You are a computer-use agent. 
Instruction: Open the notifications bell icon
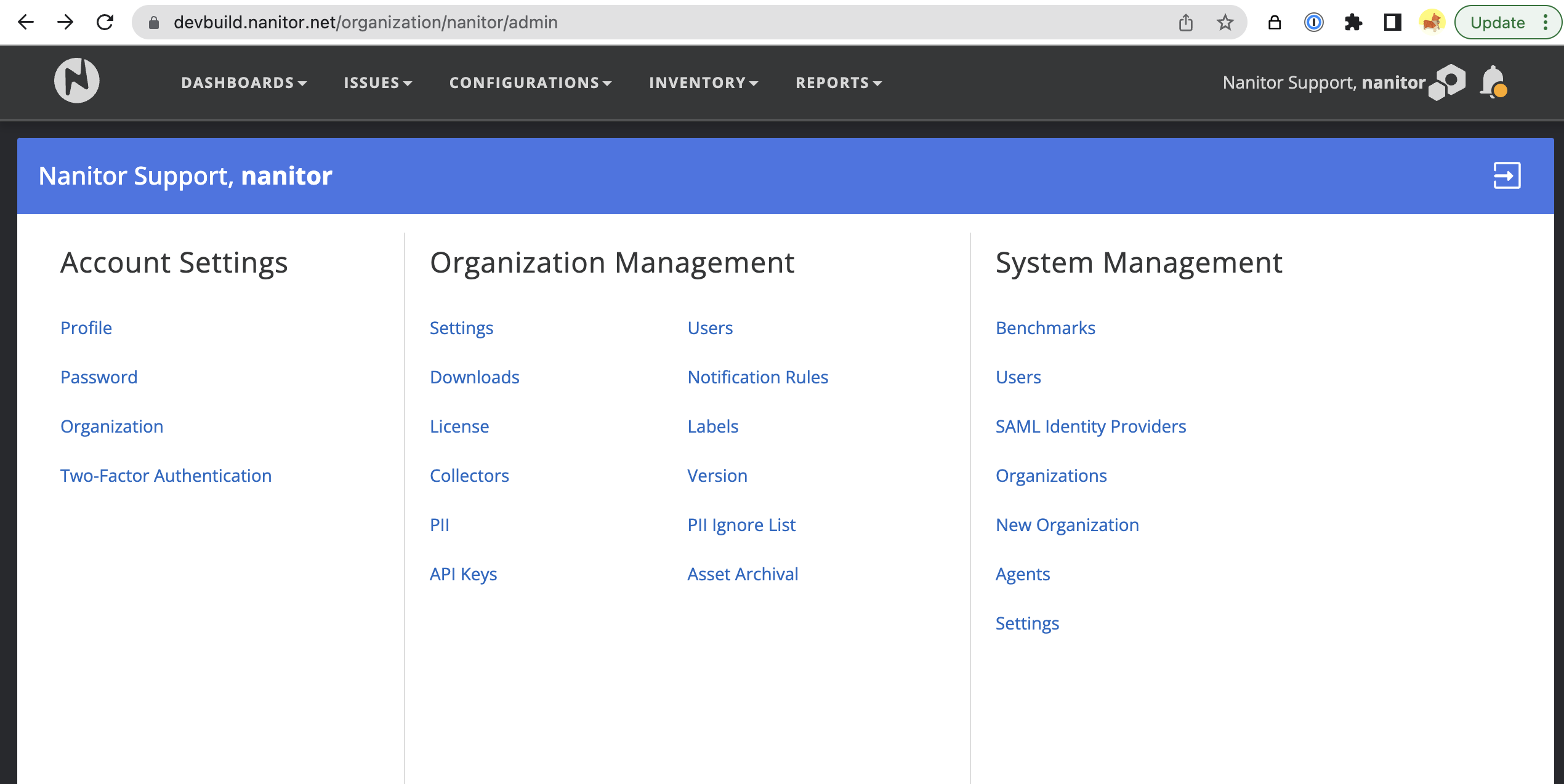[x=1493, y=82]
